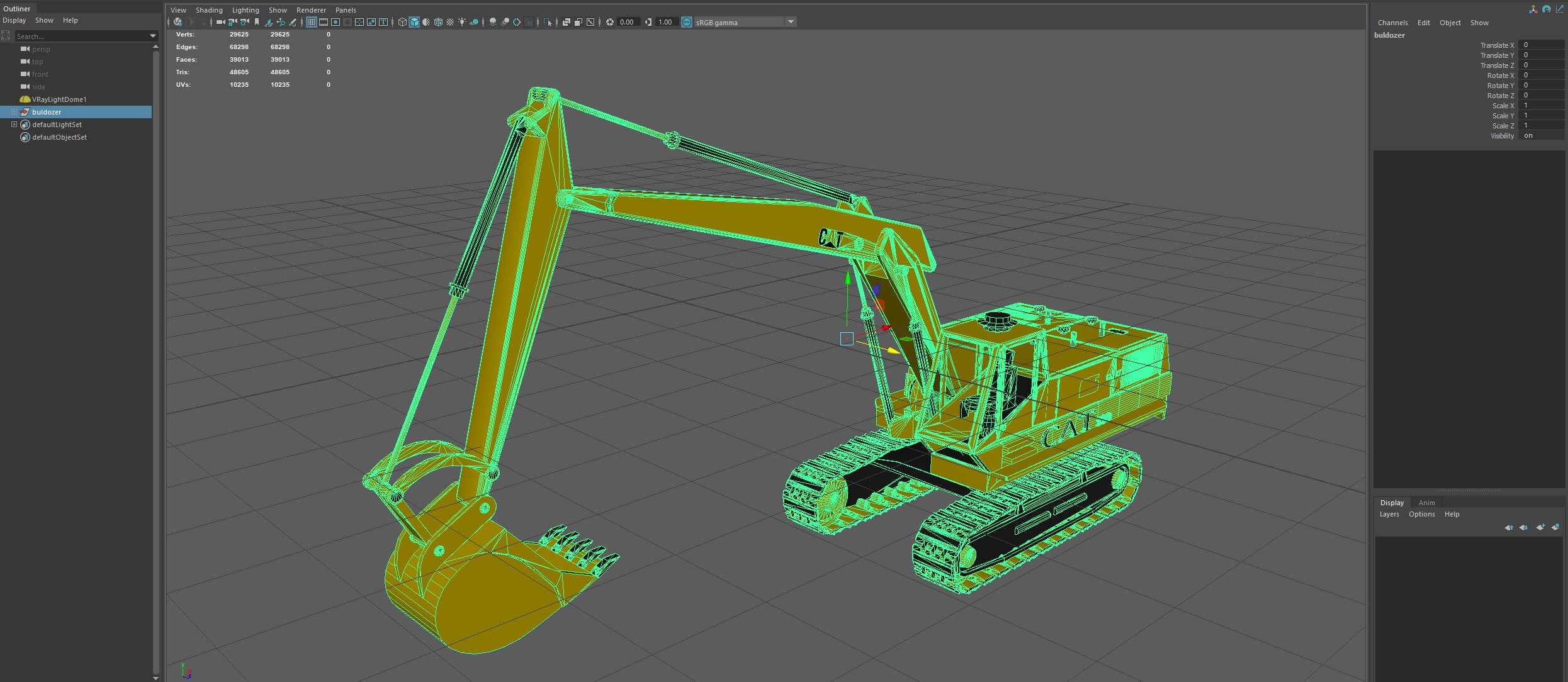Open the sRGB gamma dropdown

(791, 22)
